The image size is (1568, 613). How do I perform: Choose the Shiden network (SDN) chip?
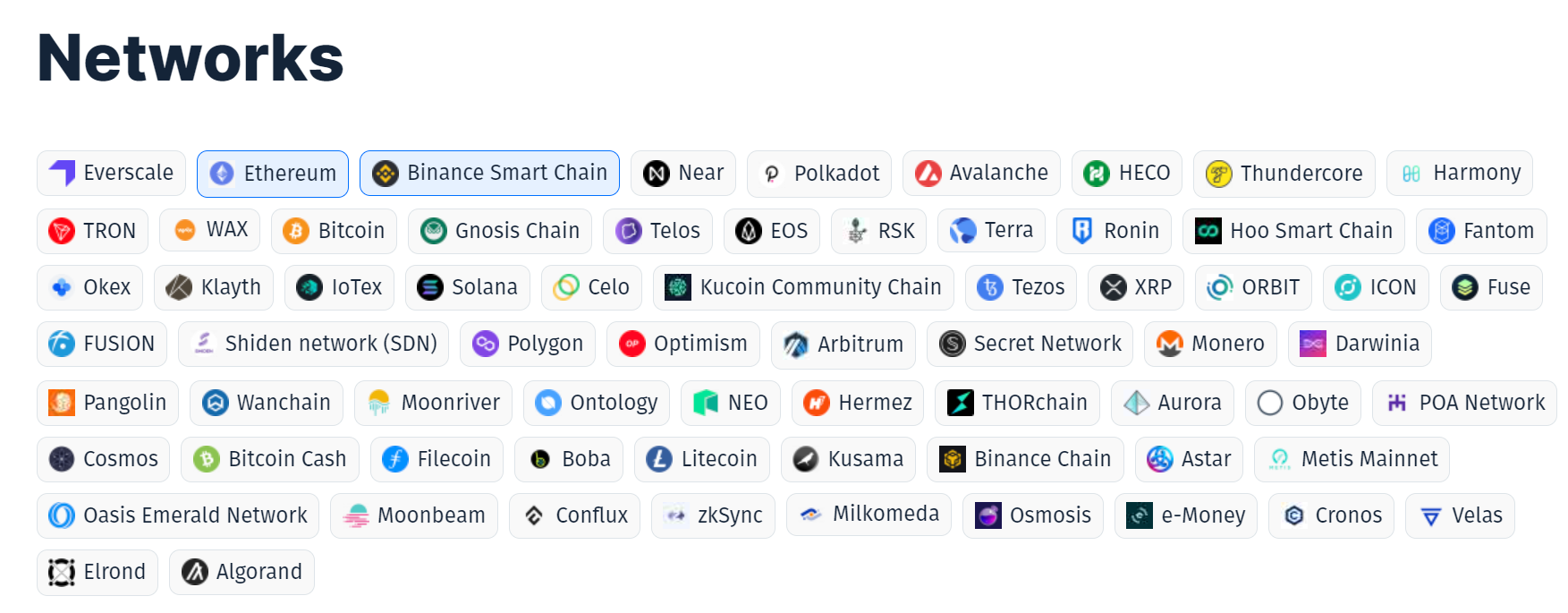pyautogui.click(x=313, y=344)
